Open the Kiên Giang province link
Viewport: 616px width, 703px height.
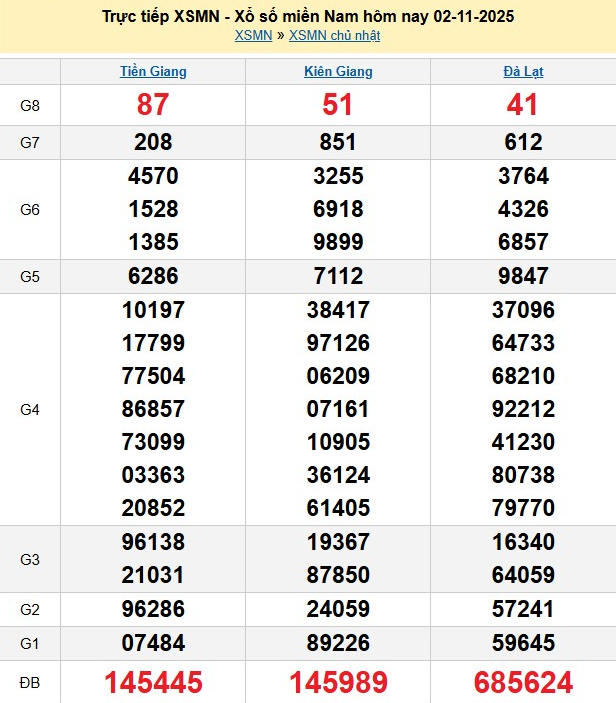[338, 72]
